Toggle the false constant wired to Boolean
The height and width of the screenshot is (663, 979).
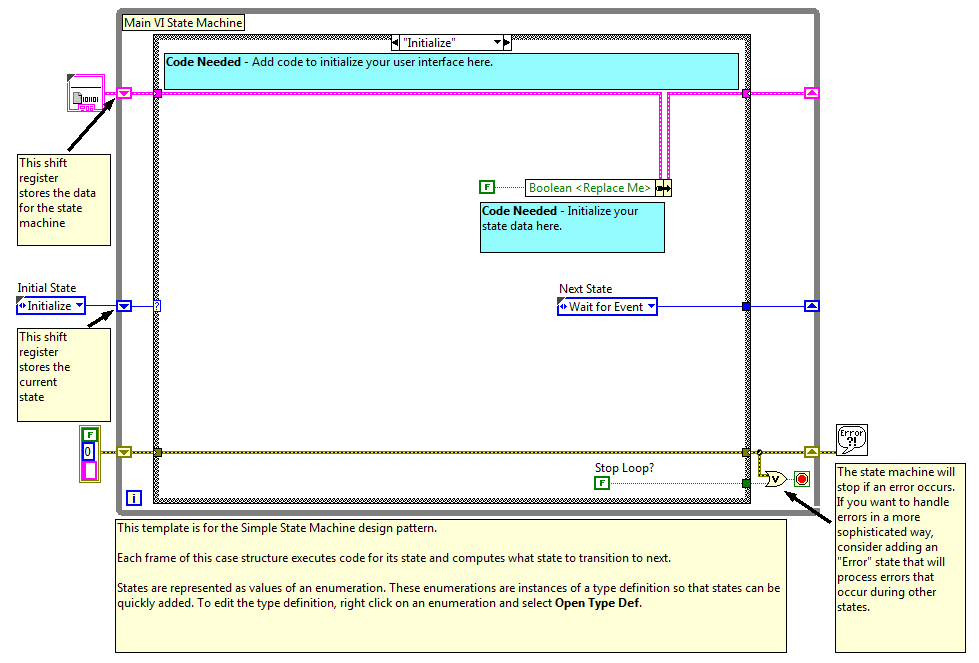[487, 187]
